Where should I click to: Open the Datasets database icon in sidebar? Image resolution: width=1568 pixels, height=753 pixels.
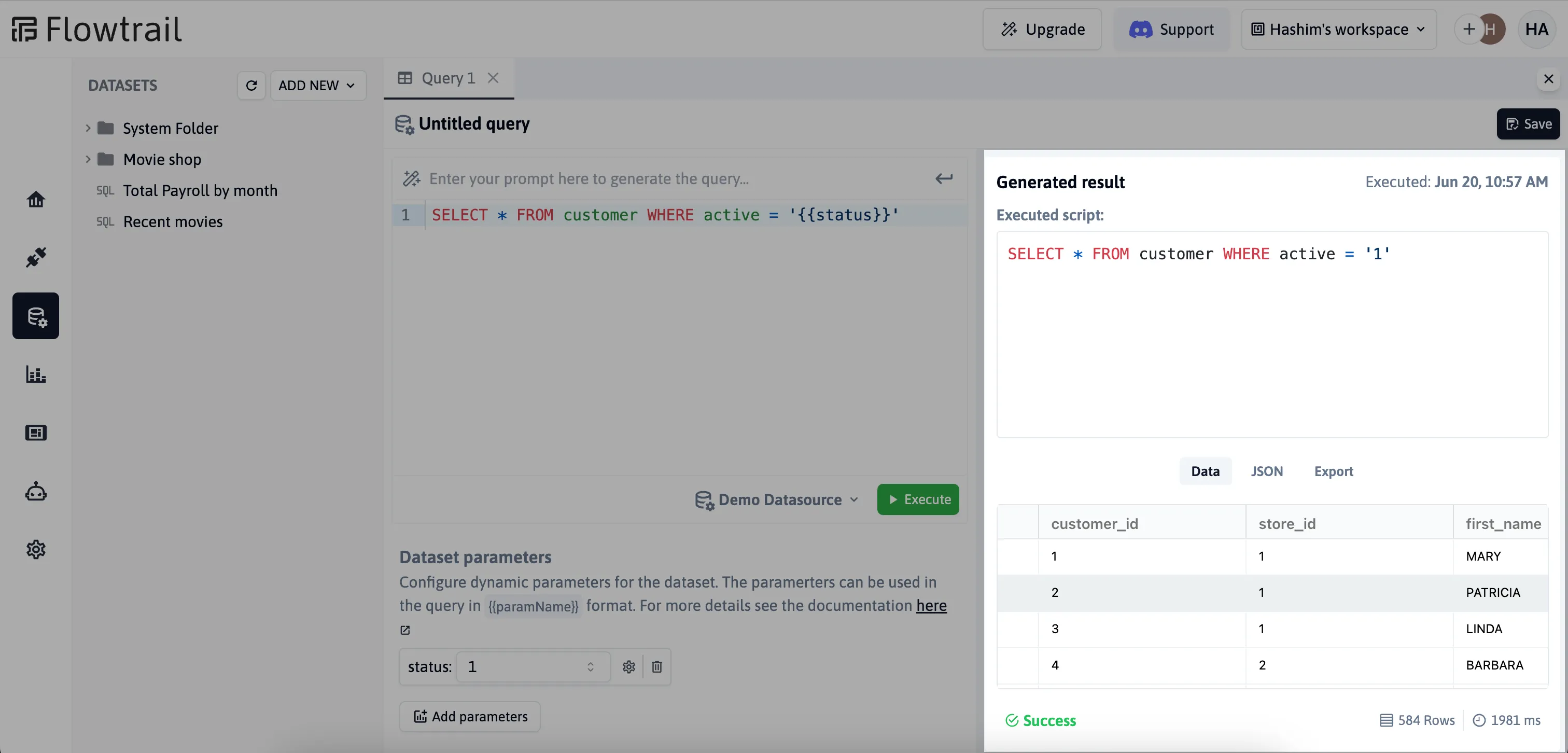click(x=35, y=316)
